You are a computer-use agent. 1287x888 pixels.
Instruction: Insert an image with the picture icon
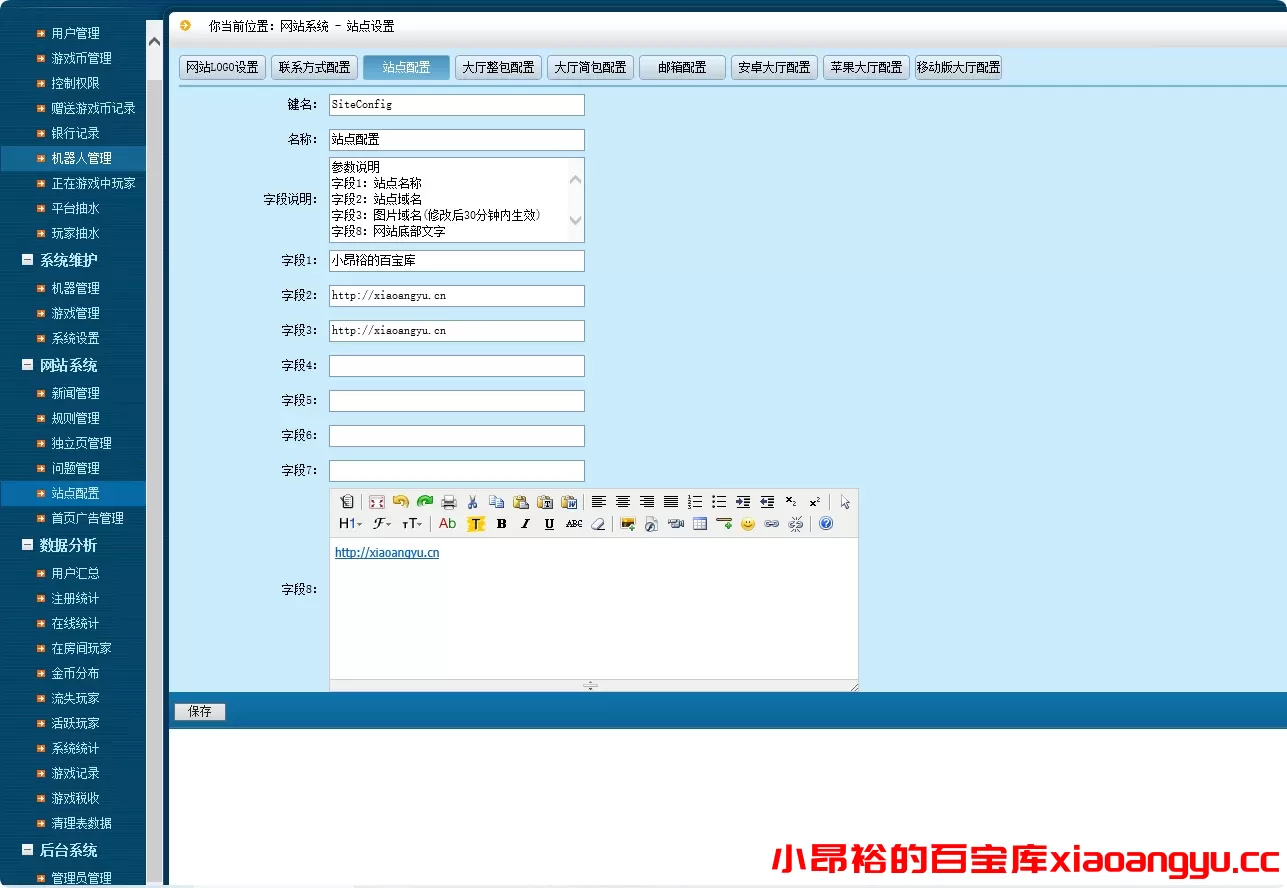pyautogui.click(x=628, y=524)
